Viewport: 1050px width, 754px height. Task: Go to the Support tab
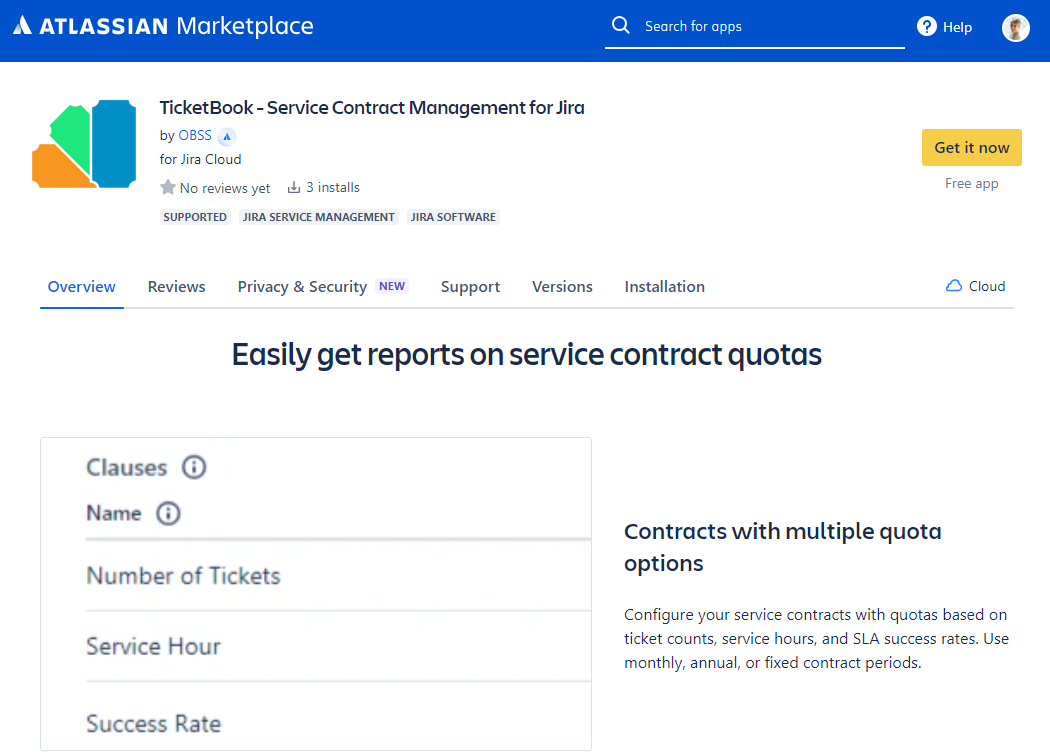(470, 287)
